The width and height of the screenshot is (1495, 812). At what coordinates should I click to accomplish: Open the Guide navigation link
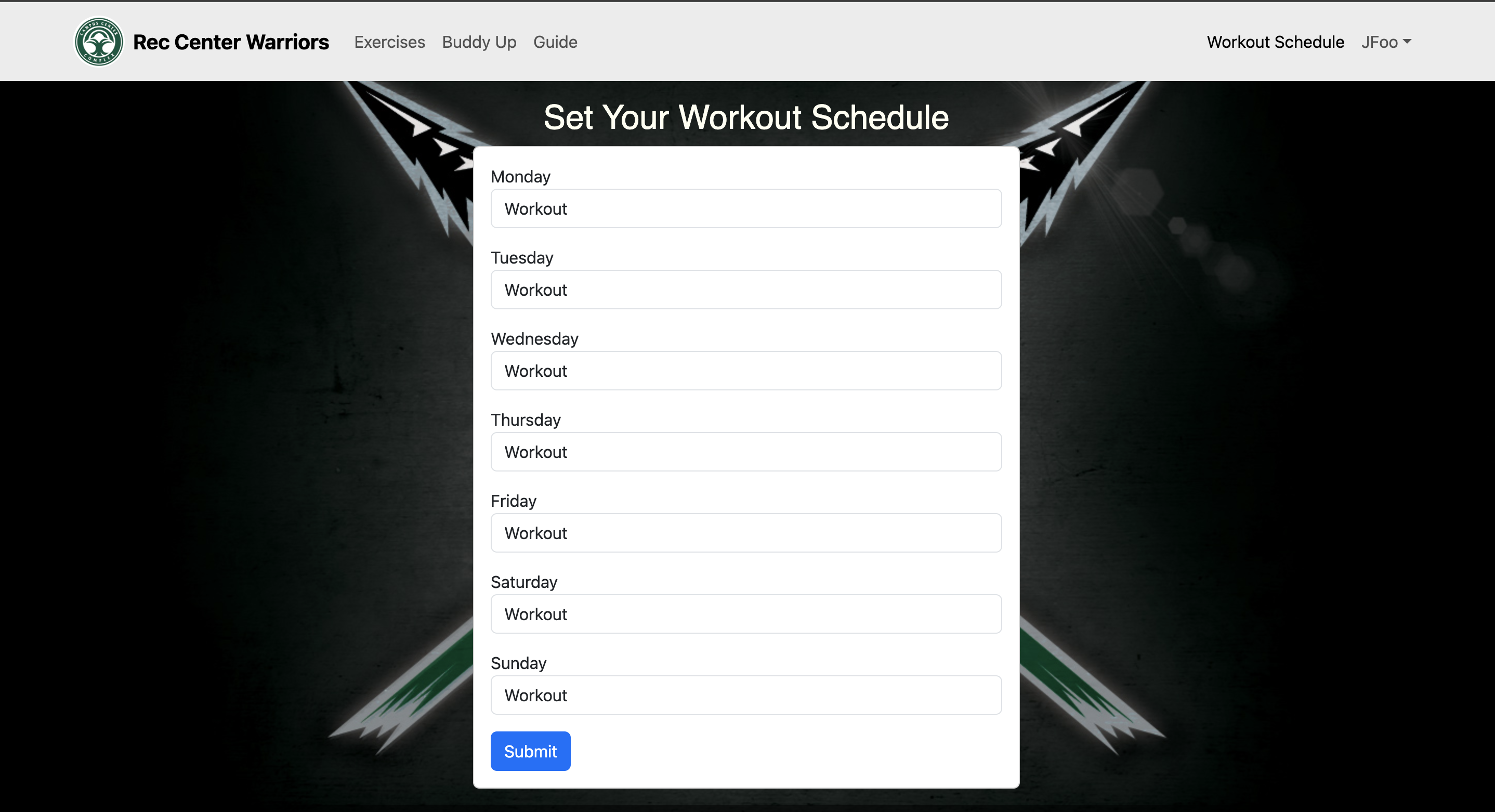coord(555,42)
